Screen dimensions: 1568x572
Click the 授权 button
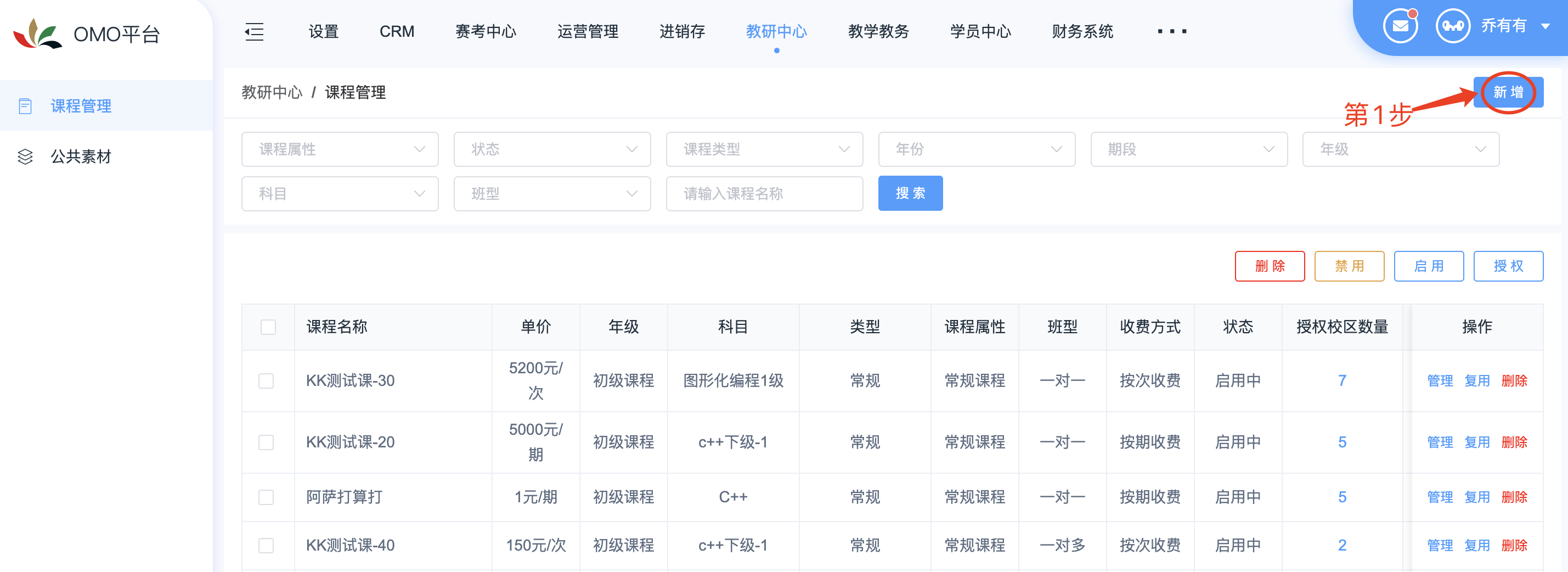coord(1508,266)
